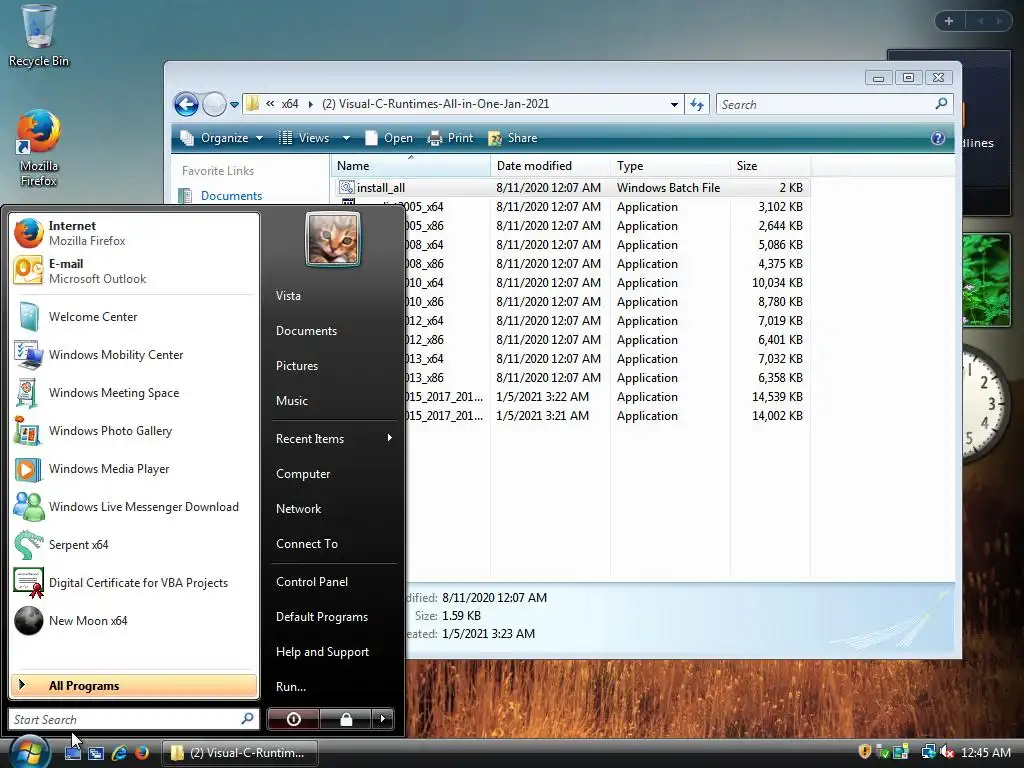1024x768 pixels.
Task: Click the network tray icon
Action: [x=928, y=752]
